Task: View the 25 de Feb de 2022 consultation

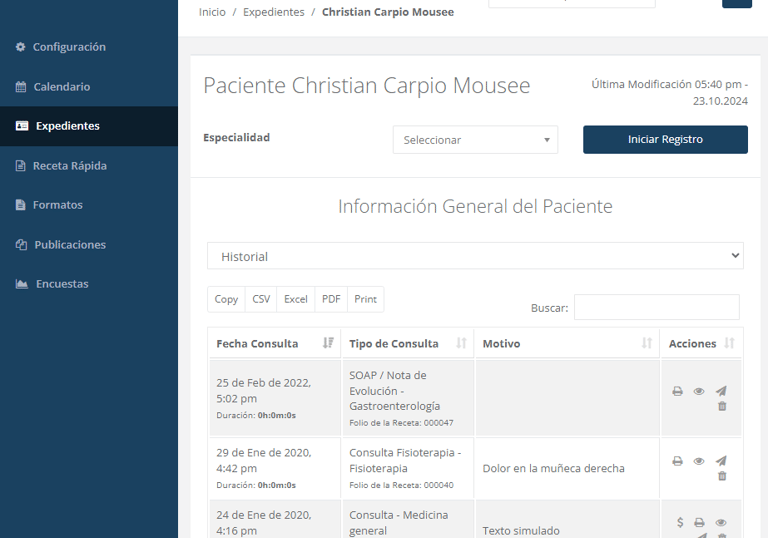Action: point(699,391)
